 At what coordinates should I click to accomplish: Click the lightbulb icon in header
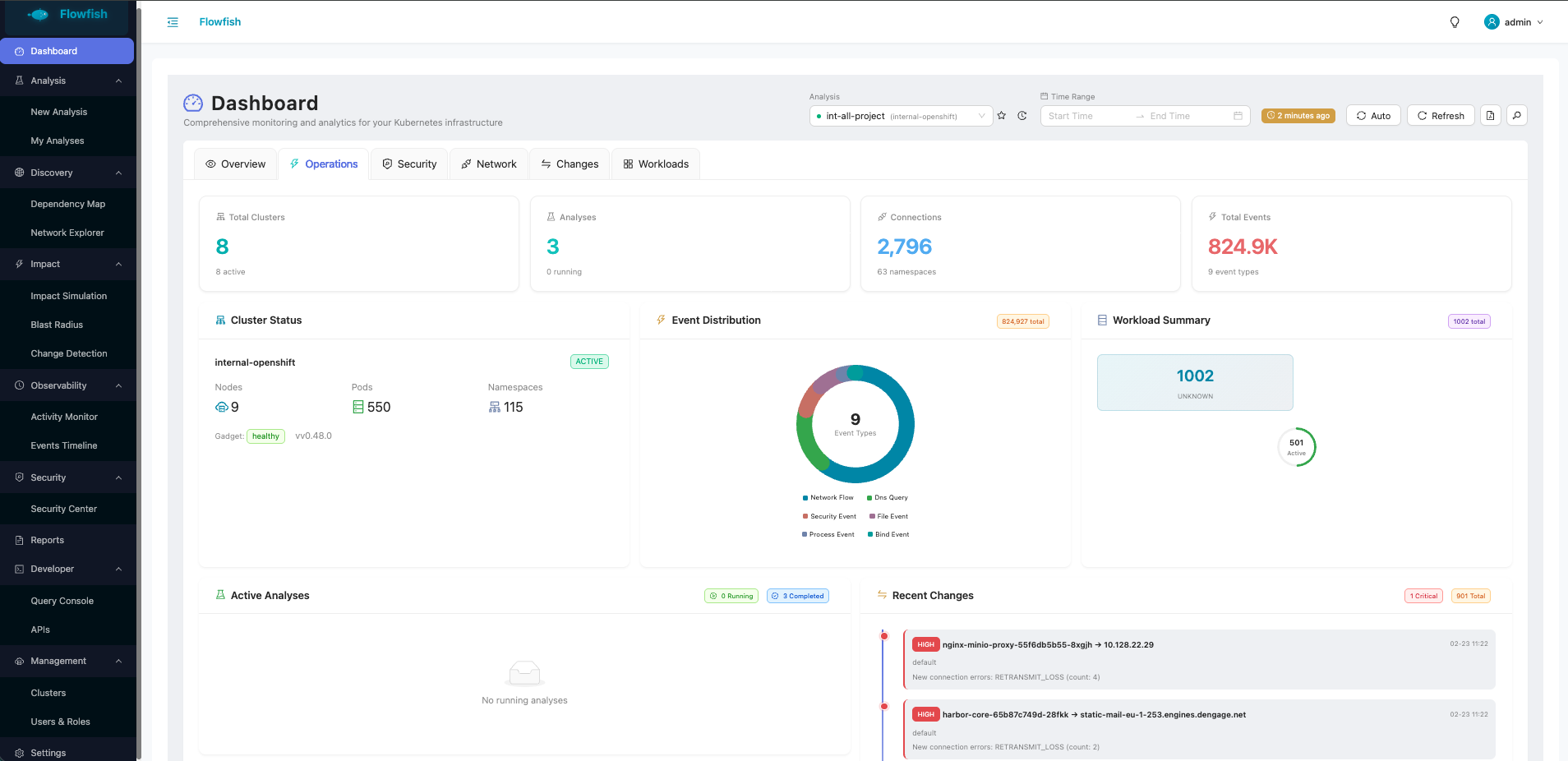(x=1455, y=22)
